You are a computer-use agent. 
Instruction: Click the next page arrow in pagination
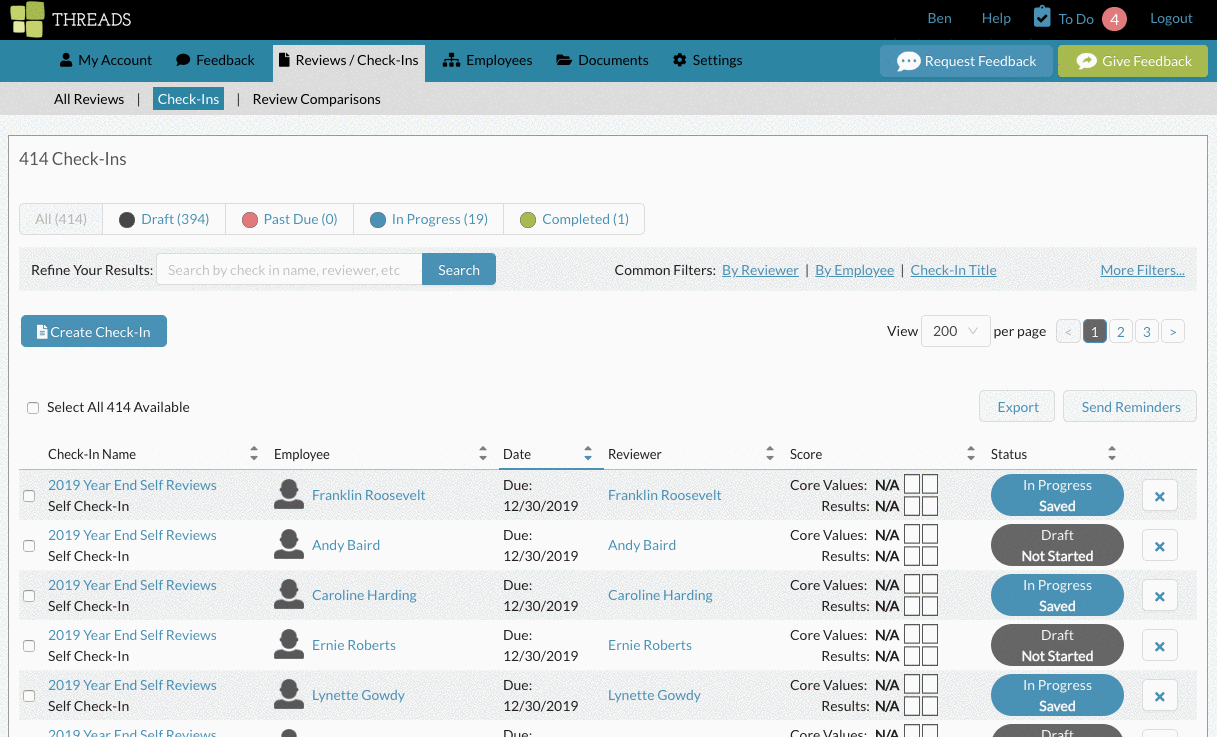1172,332
